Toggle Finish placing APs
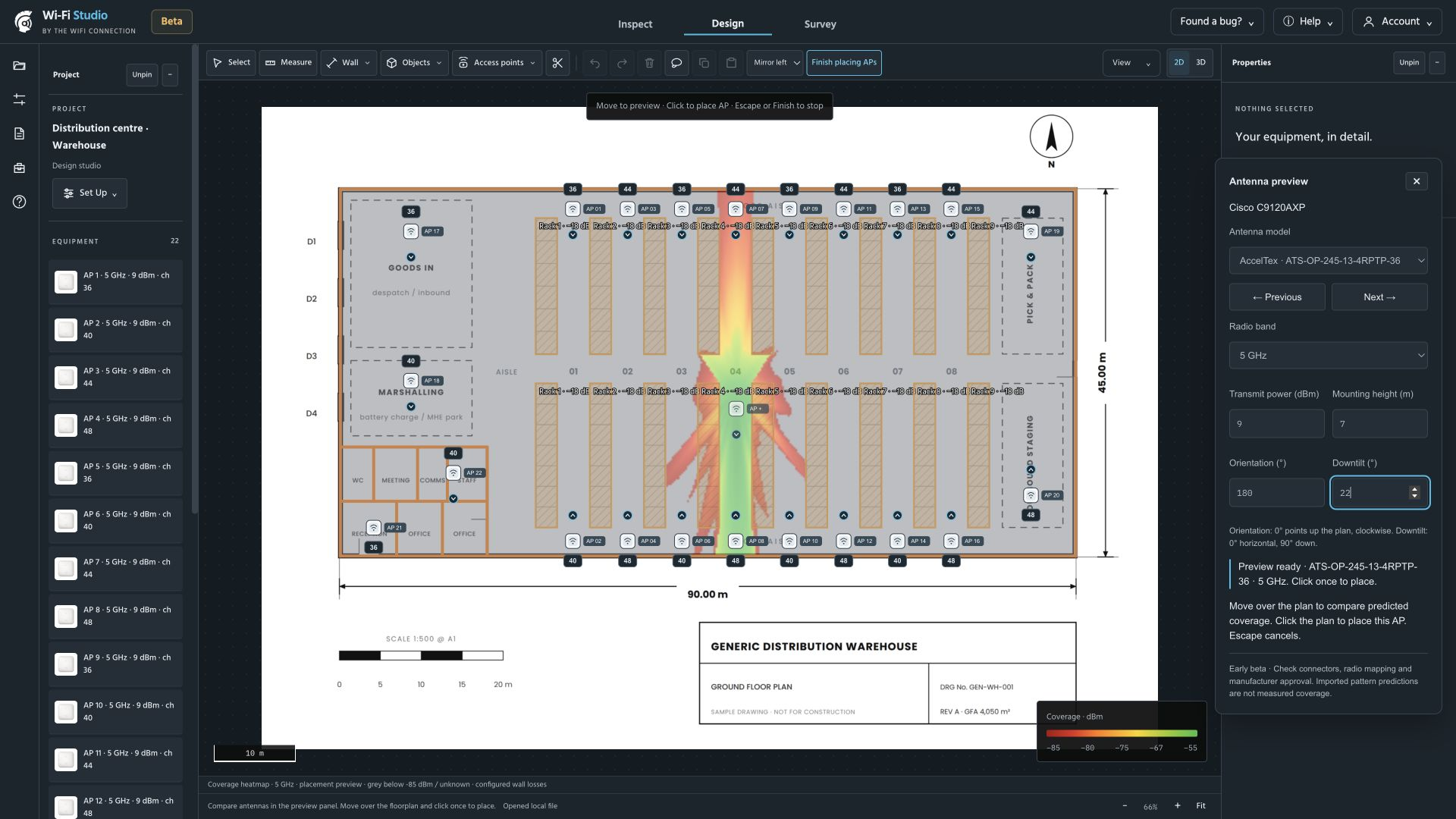Image resolution: width=1456 pixels, height=819 pixels. click(844, 63)
